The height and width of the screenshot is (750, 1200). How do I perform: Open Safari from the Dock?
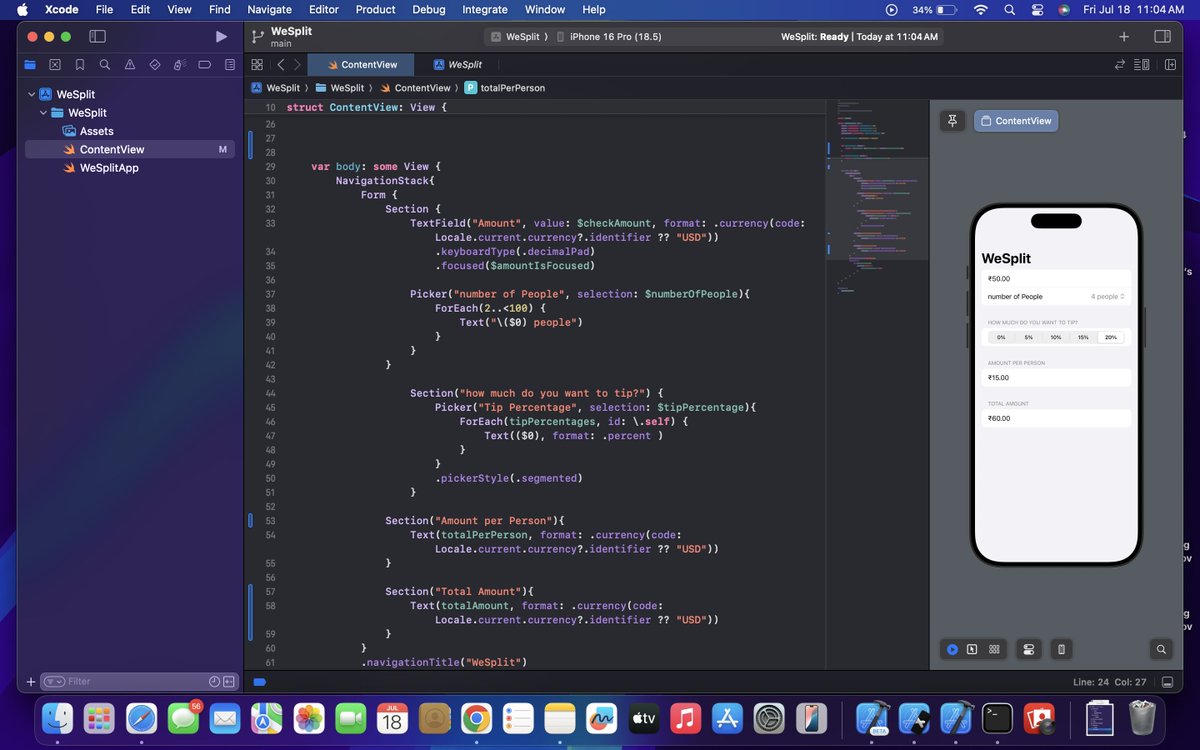[x=141, y=718]
